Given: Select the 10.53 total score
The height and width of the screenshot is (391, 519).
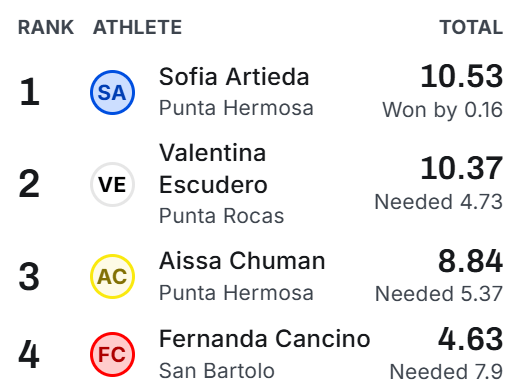Looking at the screenshot, I should click(462, 77).
